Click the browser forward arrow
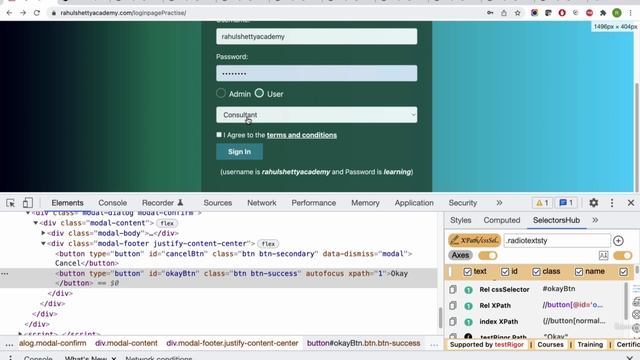 click(23, 13)
